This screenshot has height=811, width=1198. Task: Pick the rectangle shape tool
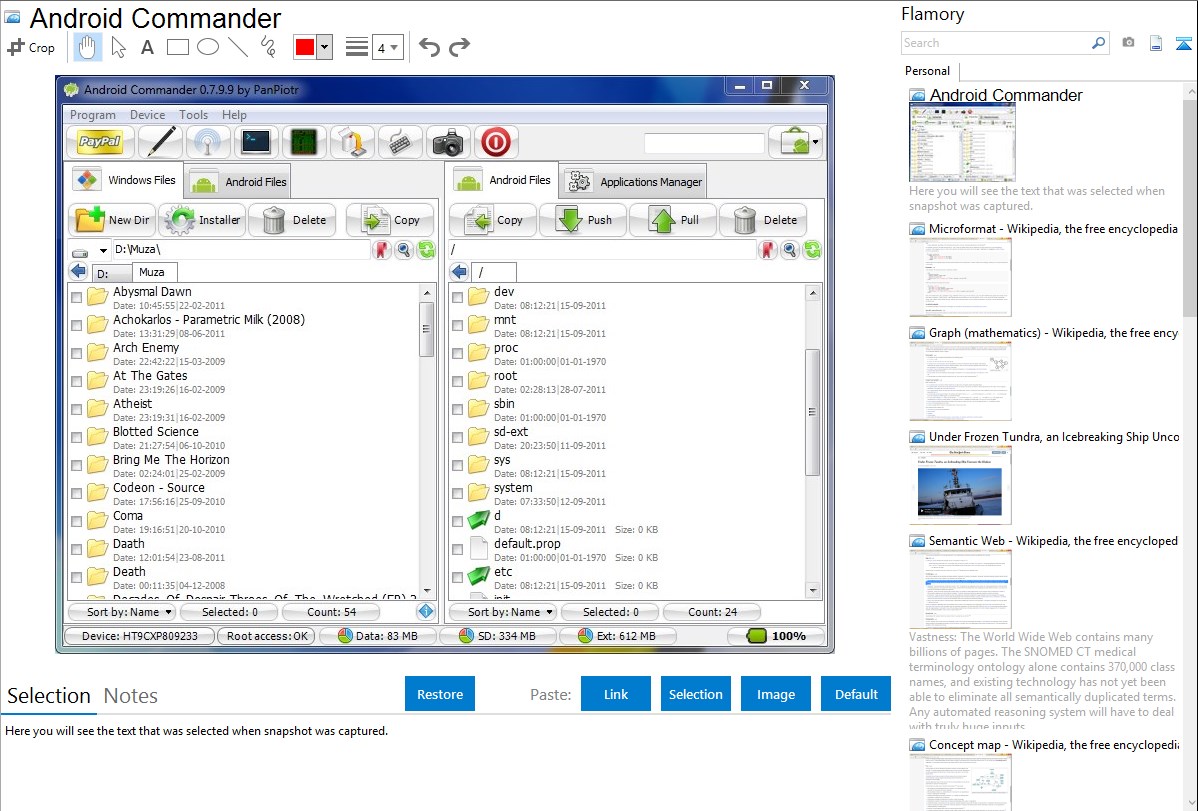(177, 47)
